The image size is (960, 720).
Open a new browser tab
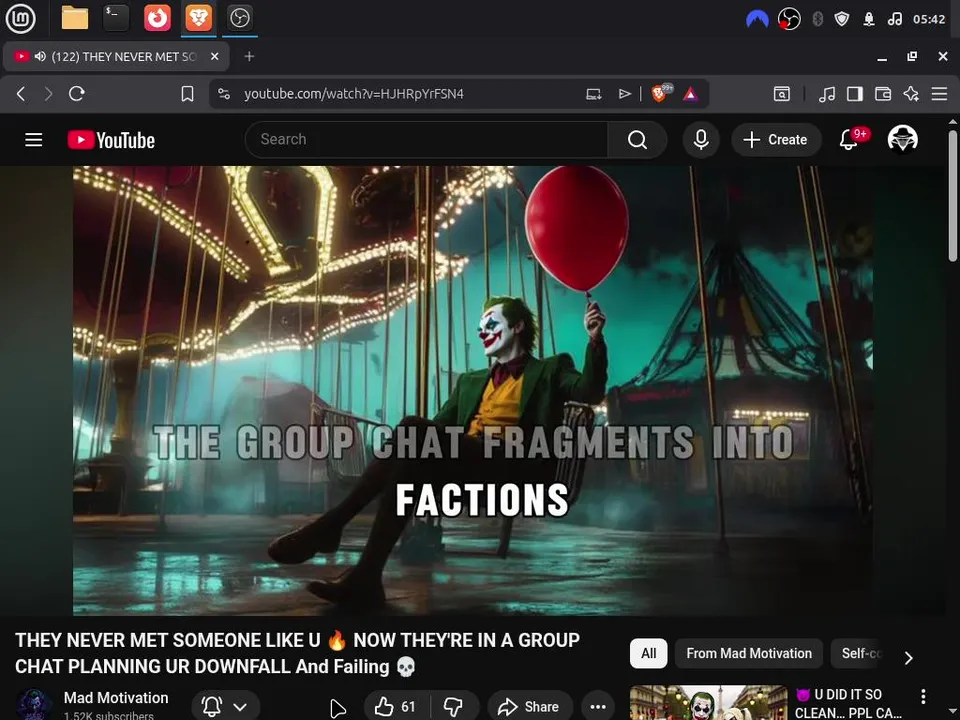pos(249,56)
